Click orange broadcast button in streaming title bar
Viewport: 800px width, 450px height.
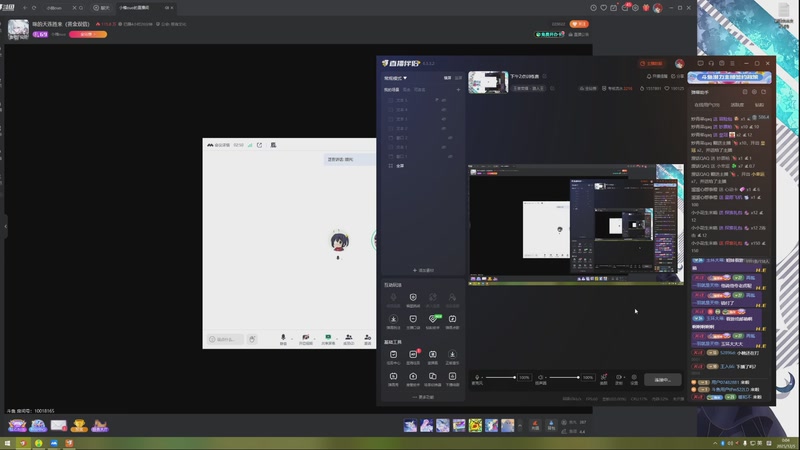point(651,64)
